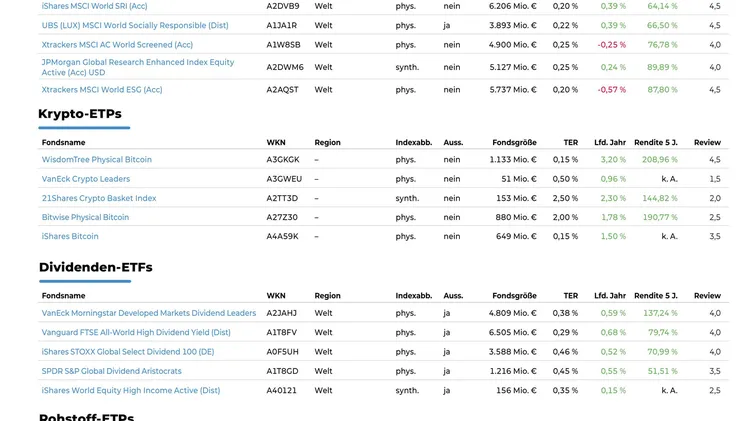
Task: Click Fondsgröße header in Dividenden-ETFs table
Action: (514, 296)
